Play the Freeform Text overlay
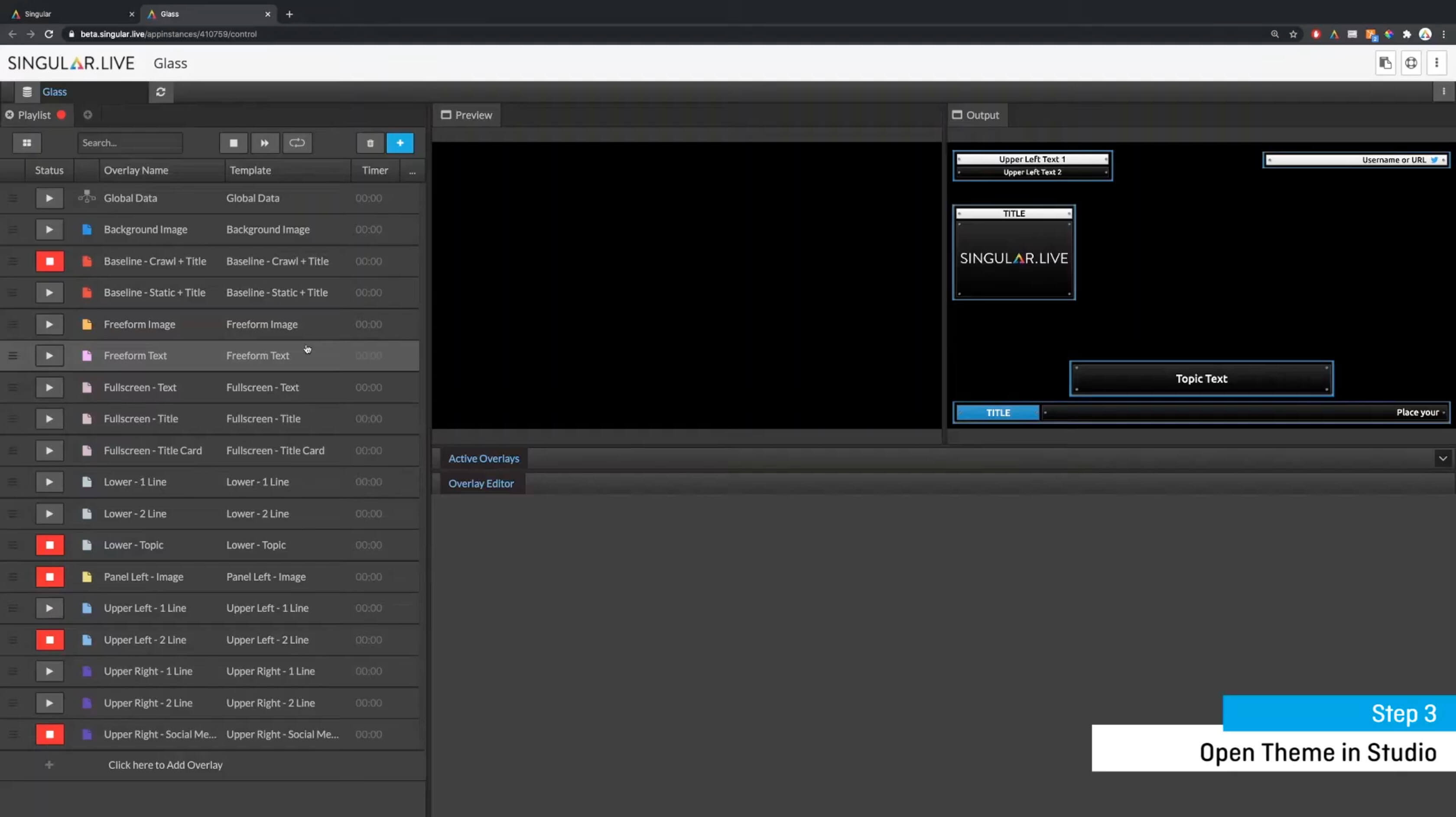 coord(50,356)
